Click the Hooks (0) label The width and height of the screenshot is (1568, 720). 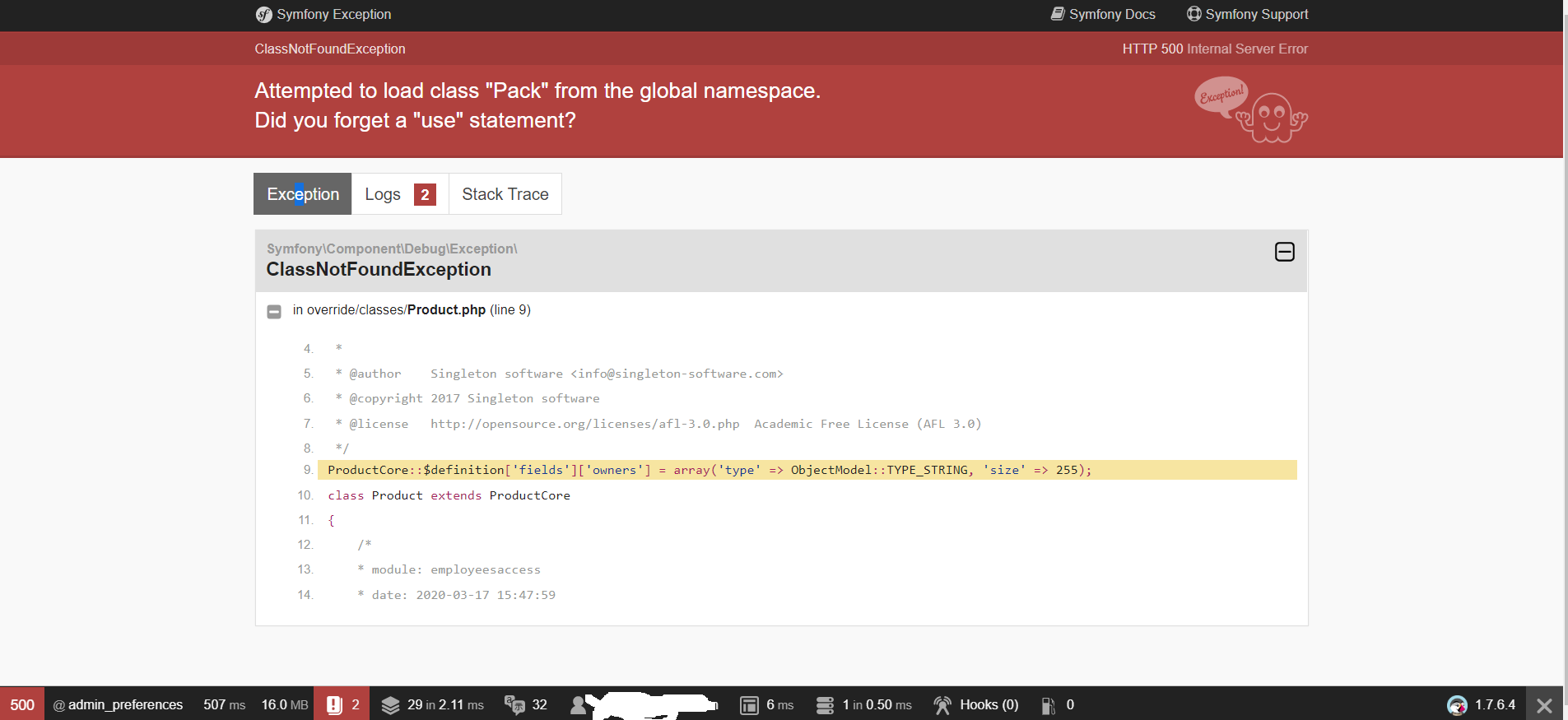pyautogui.click(x=989, y=704)
